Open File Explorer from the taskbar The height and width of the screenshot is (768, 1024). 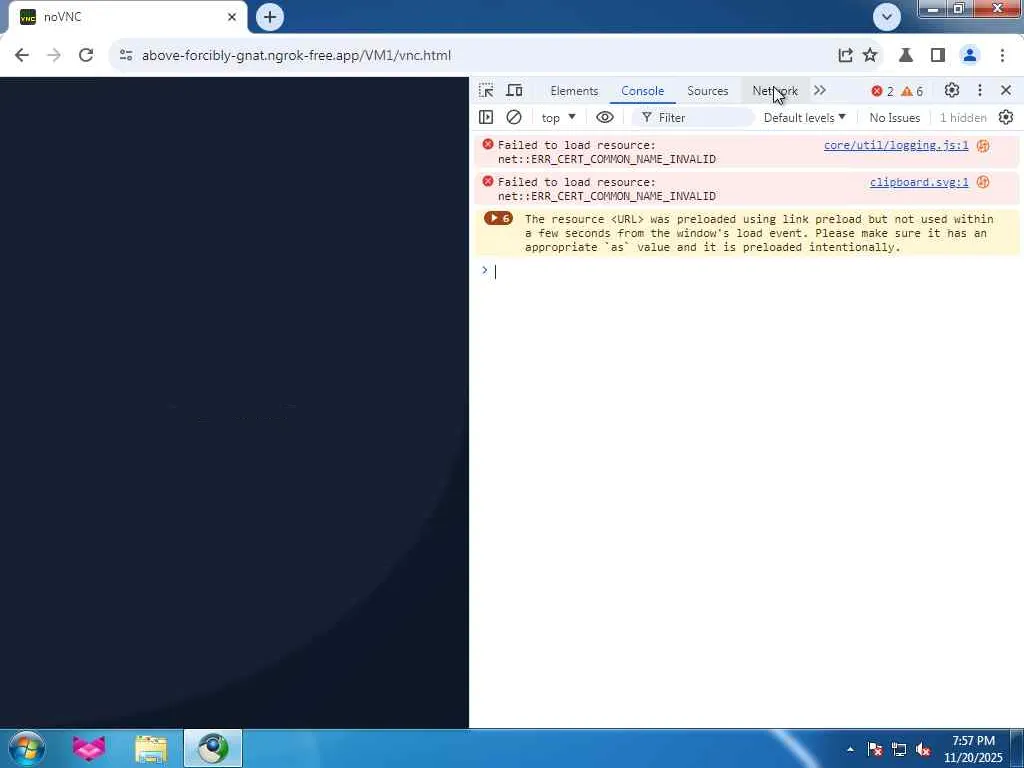(151, 748)
